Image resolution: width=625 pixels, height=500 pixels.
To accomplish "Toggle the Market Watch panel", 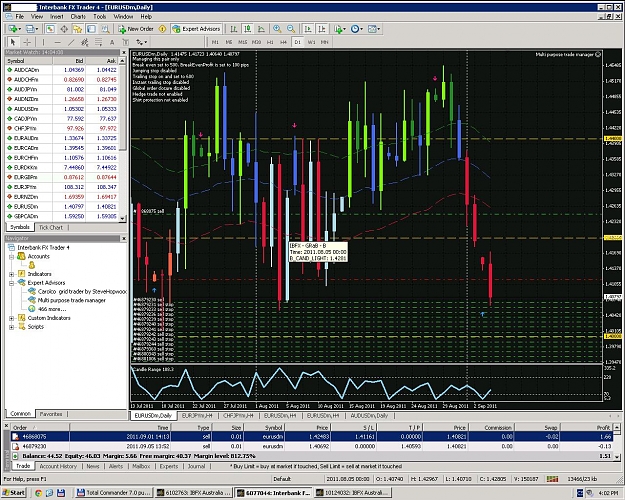I will [x=50, y=29].
